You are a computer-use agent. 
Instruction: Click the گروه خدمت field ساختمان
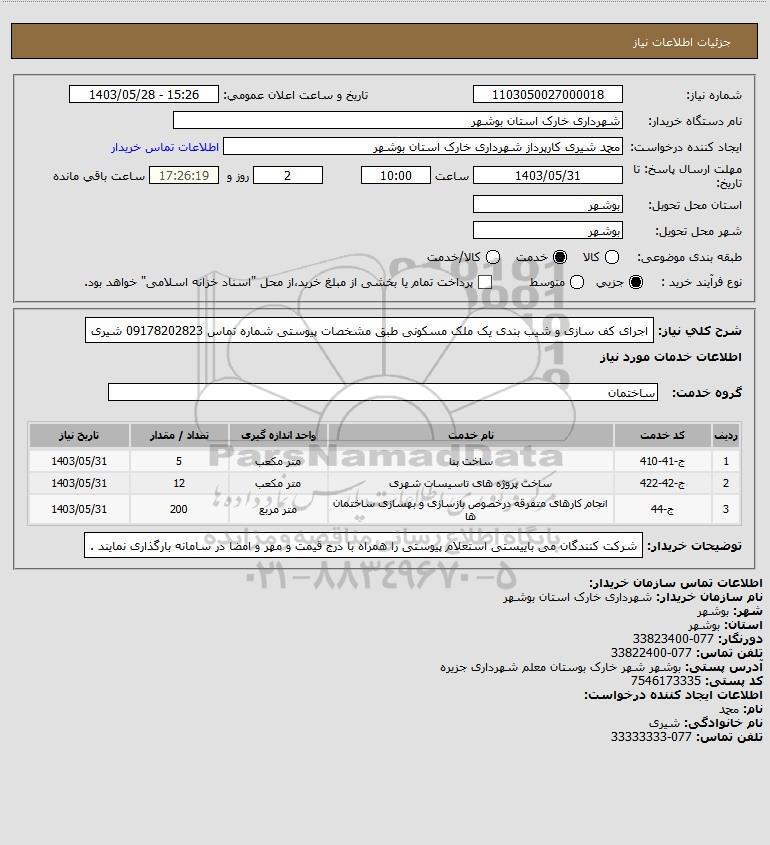(x=383, y=392)
